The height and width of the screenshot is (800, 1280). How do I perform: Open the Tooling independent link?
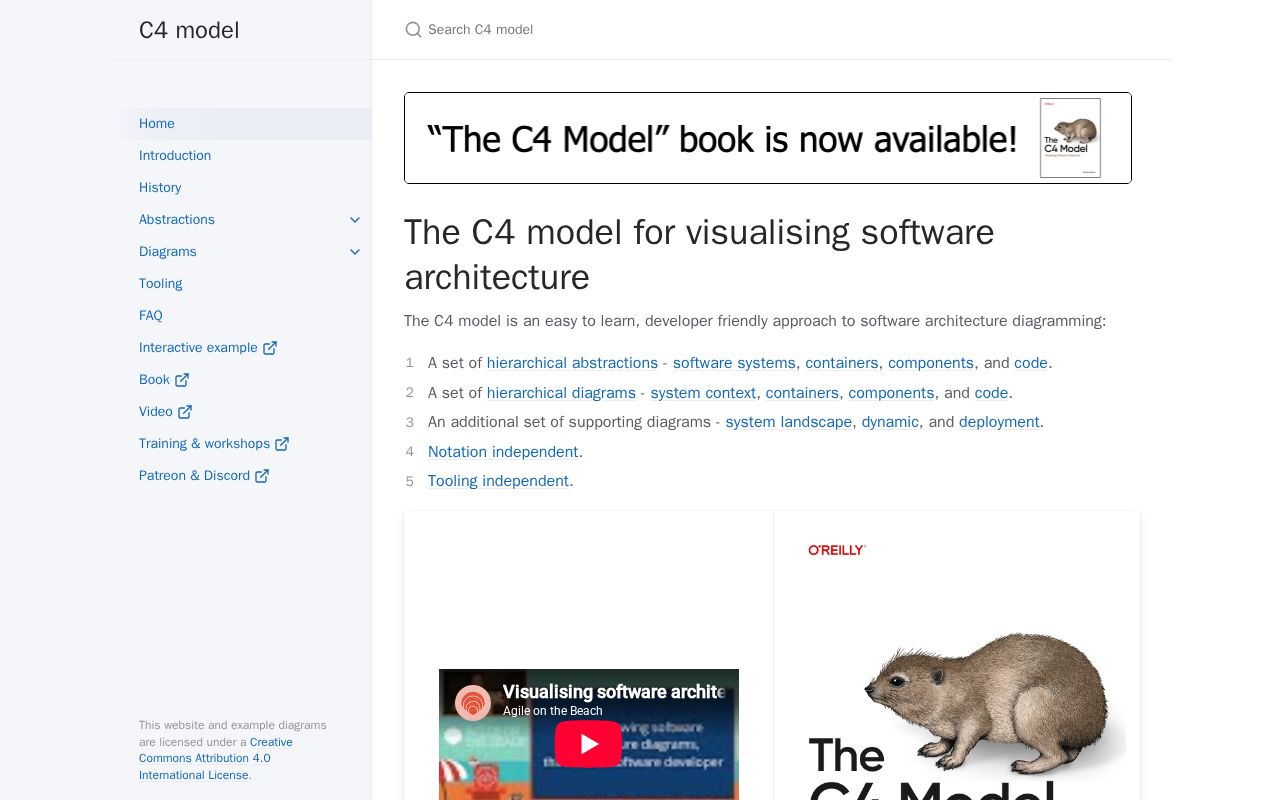[498, 481]
